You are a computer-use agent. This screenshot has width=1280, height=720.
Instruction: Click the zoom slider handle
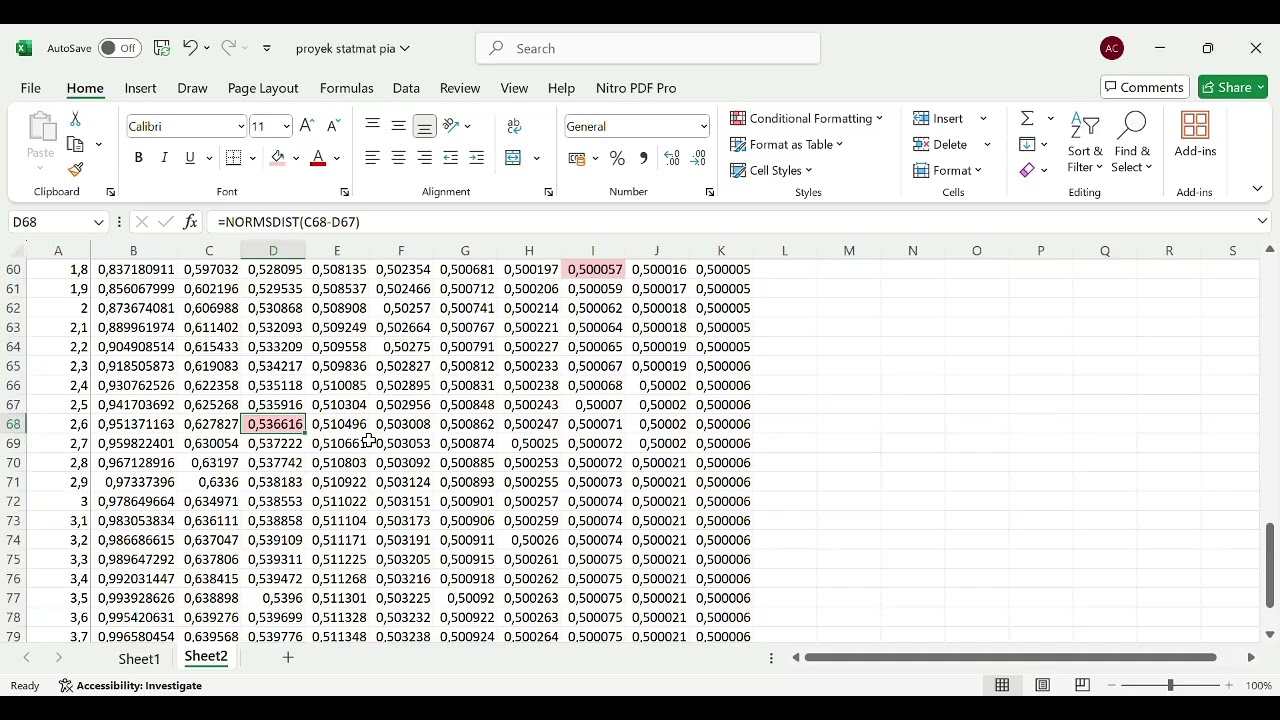coord(1170,685)
